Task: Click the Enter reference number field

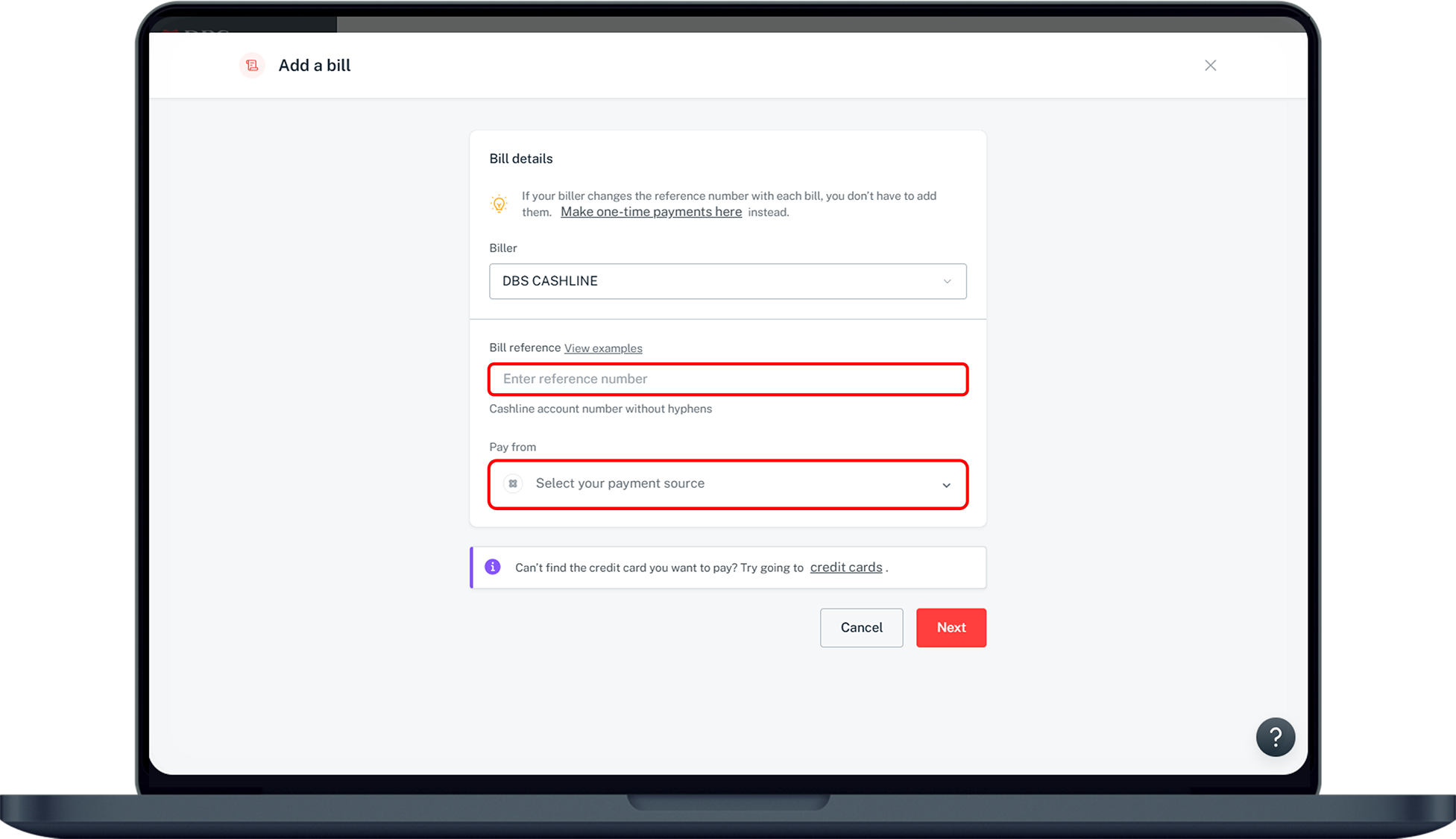Action: (728, 379)
